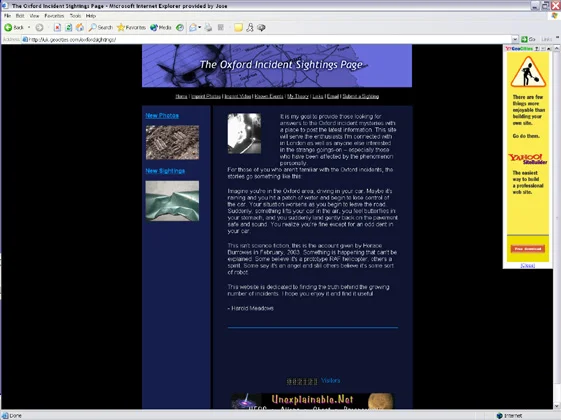561x420 pixels.
Task: Click the vertical scrollbar up arrow
Action: click(x=557, y=48)
